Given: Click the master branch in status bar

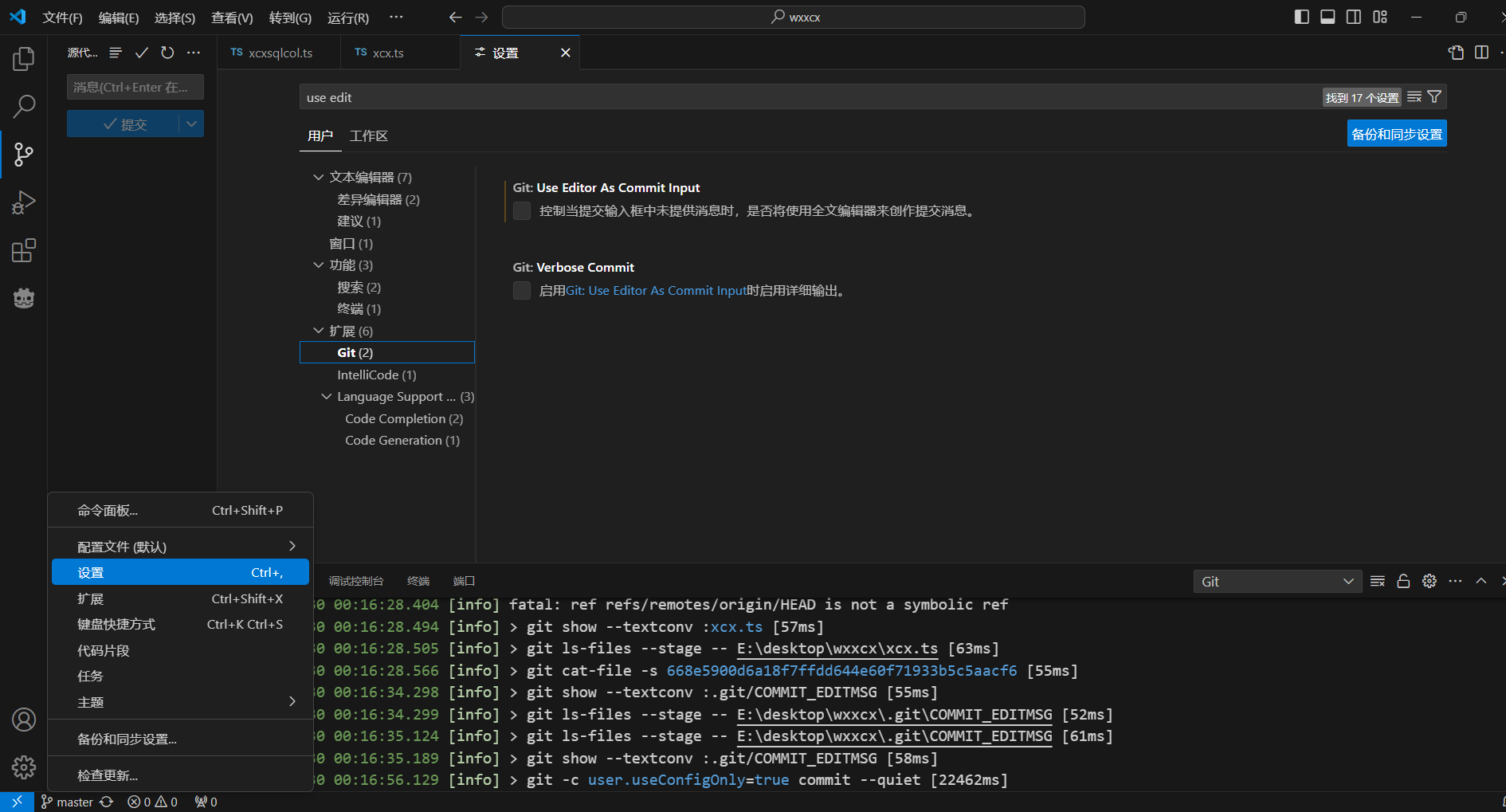Looking at the screenshot, I should point(68,802).
